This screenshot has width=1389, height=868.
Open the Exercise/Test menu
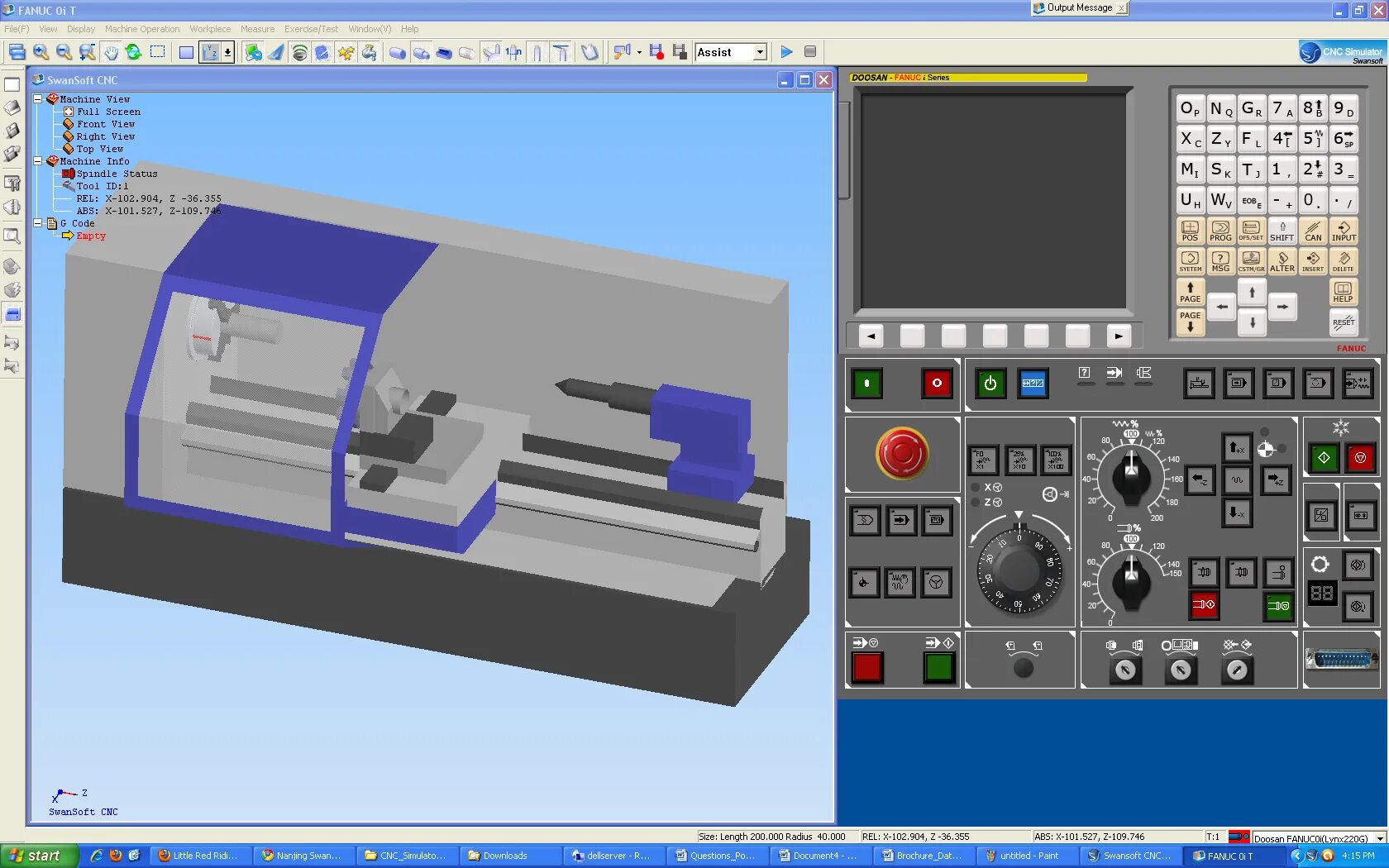(x=311, y=29)
